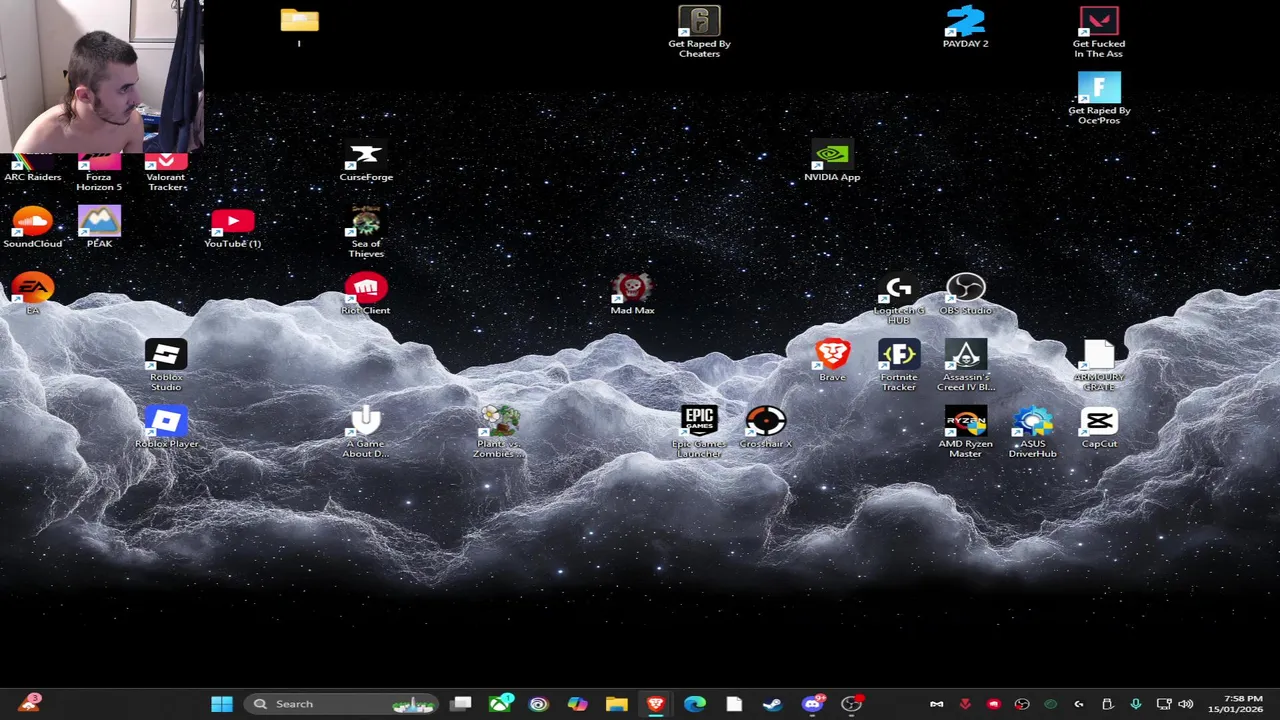1280x720 pixels.
Task: Open the Plants vs. Zombies icon
Action: [499, 432]
